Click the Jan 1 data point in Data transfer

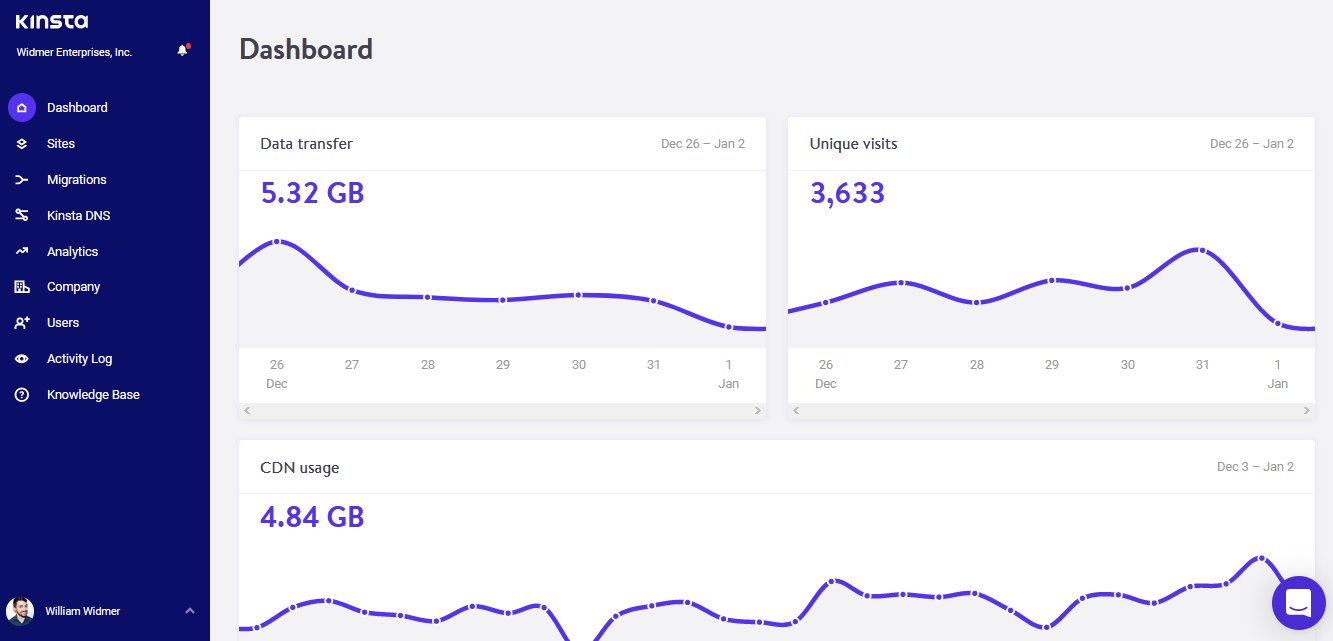[x=729, y=327]
